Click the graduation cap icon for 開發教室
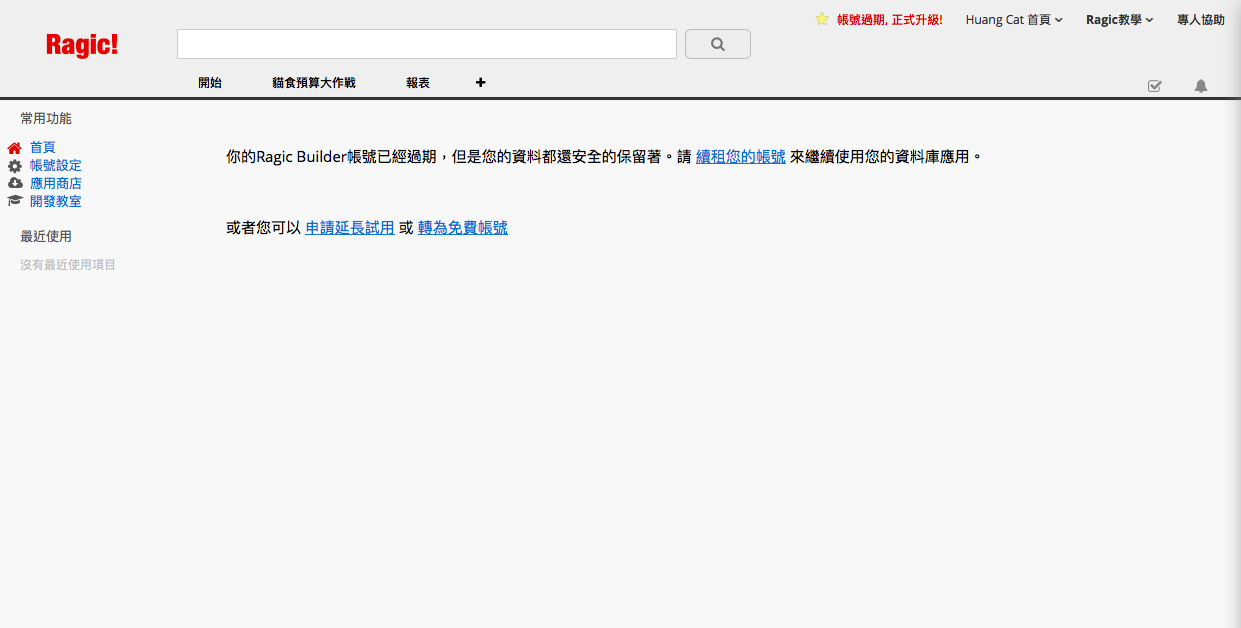Screen dimensions: 1241x628 point(14,201)
